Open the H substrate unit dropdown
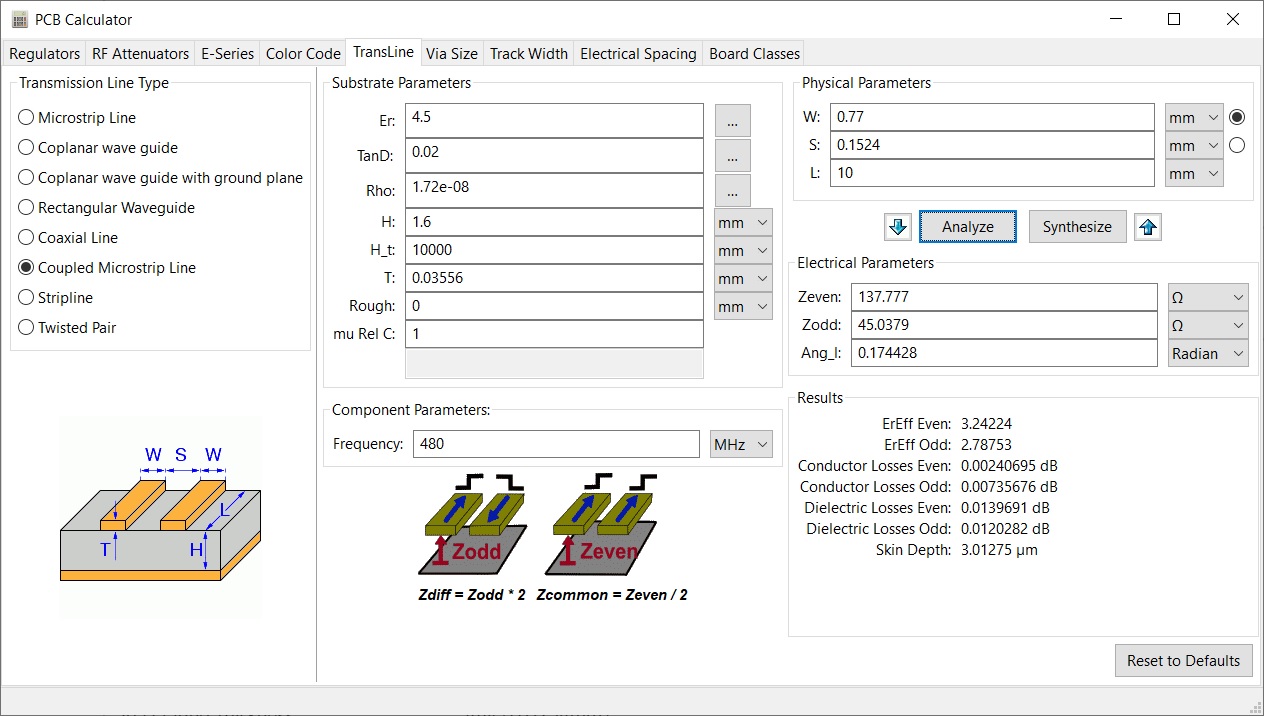 [x=741, y=221]
